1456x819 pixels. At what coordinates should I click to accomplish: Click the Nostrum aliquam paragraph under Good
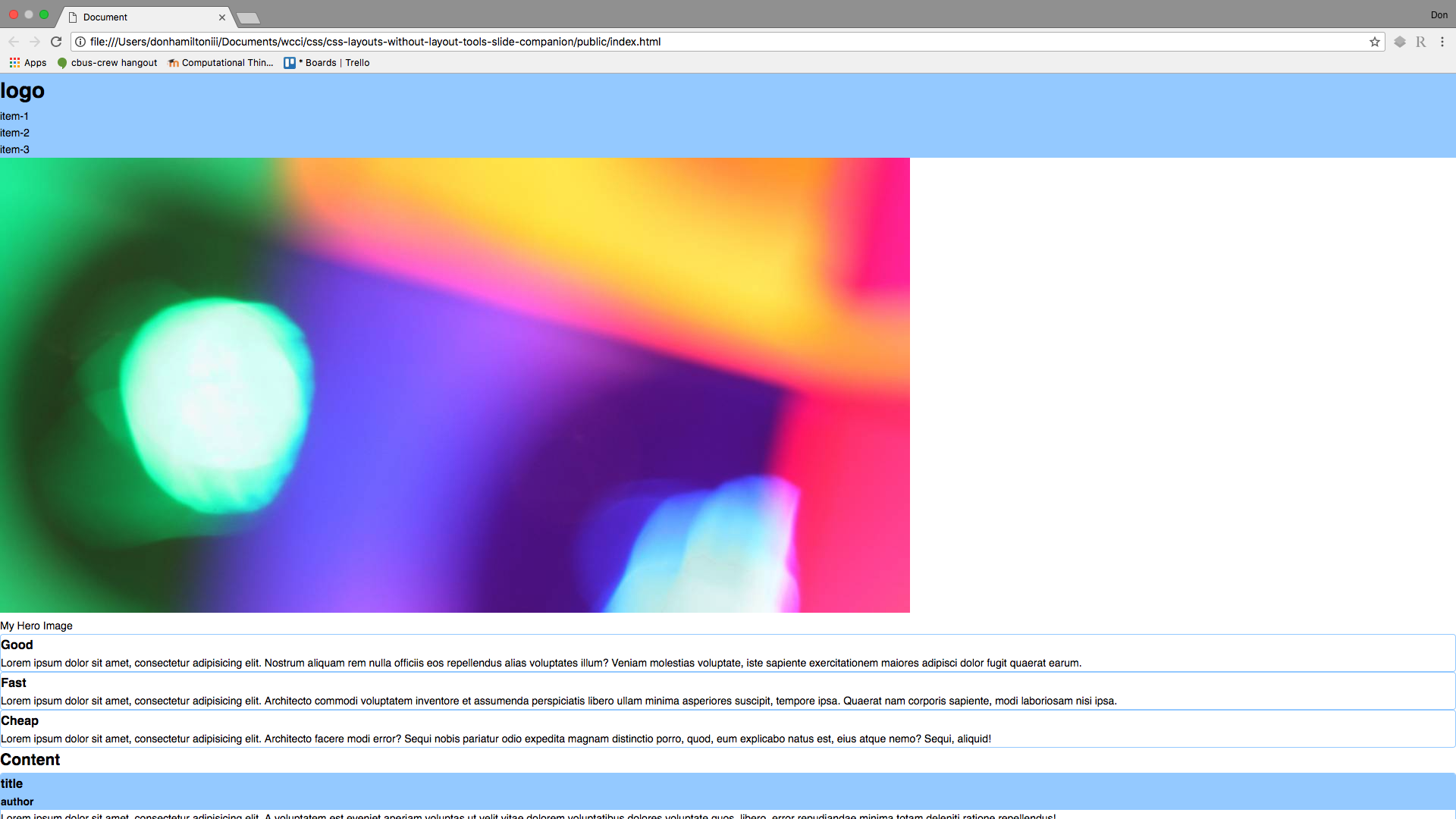541,663
